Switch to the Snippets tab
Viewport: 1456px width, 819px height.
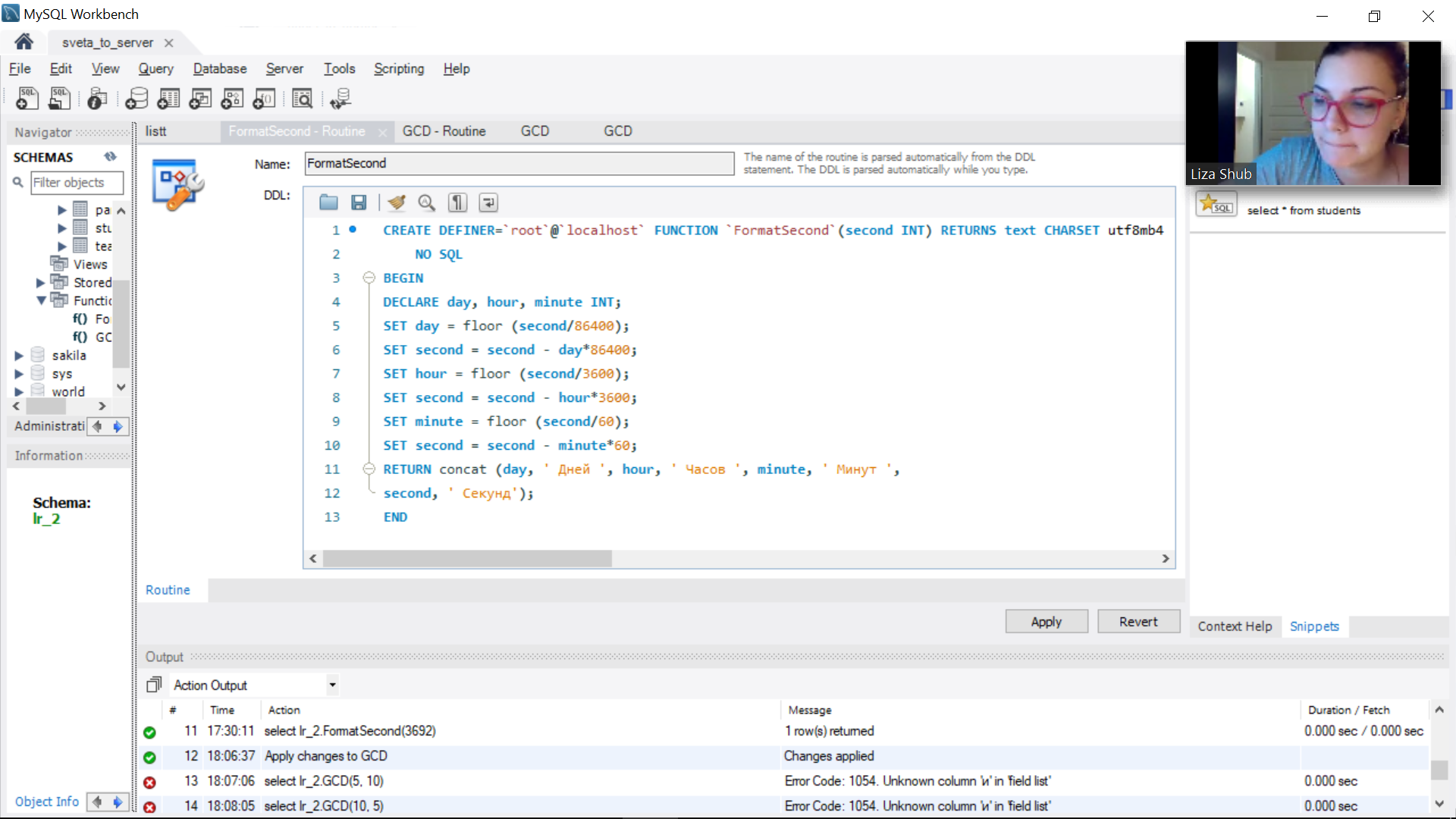pyautogui.click(x=1314, y=626)
